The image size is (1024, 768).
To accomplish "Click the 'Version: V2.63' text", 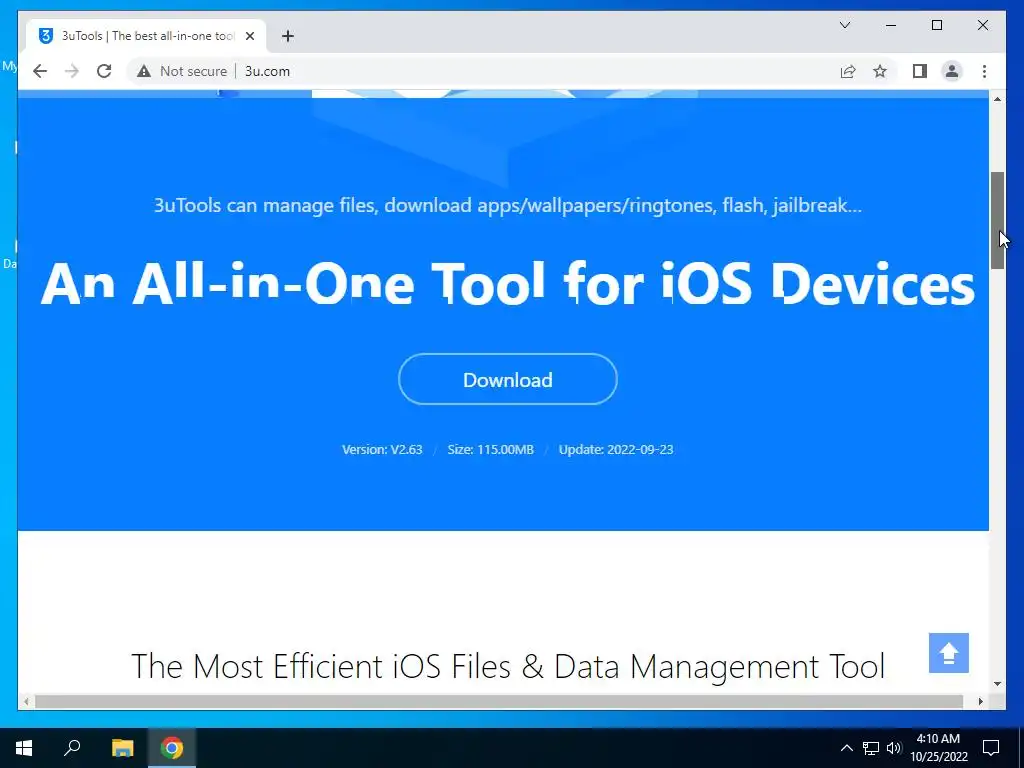I will coord(382,449).
